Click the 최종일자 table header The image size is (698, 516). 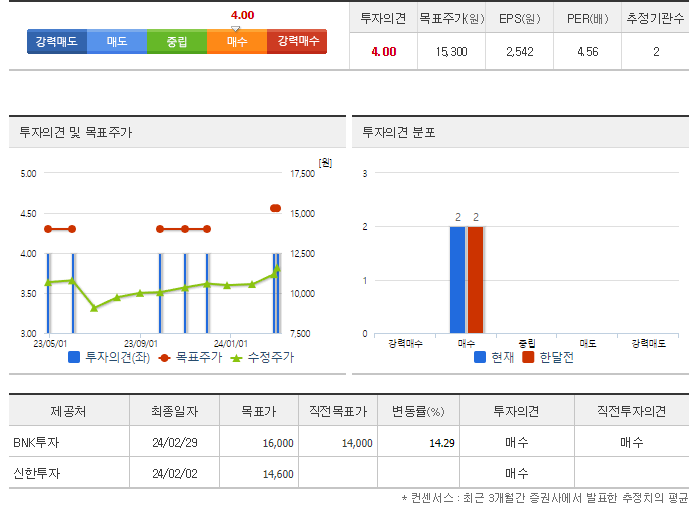coord(174,411)
